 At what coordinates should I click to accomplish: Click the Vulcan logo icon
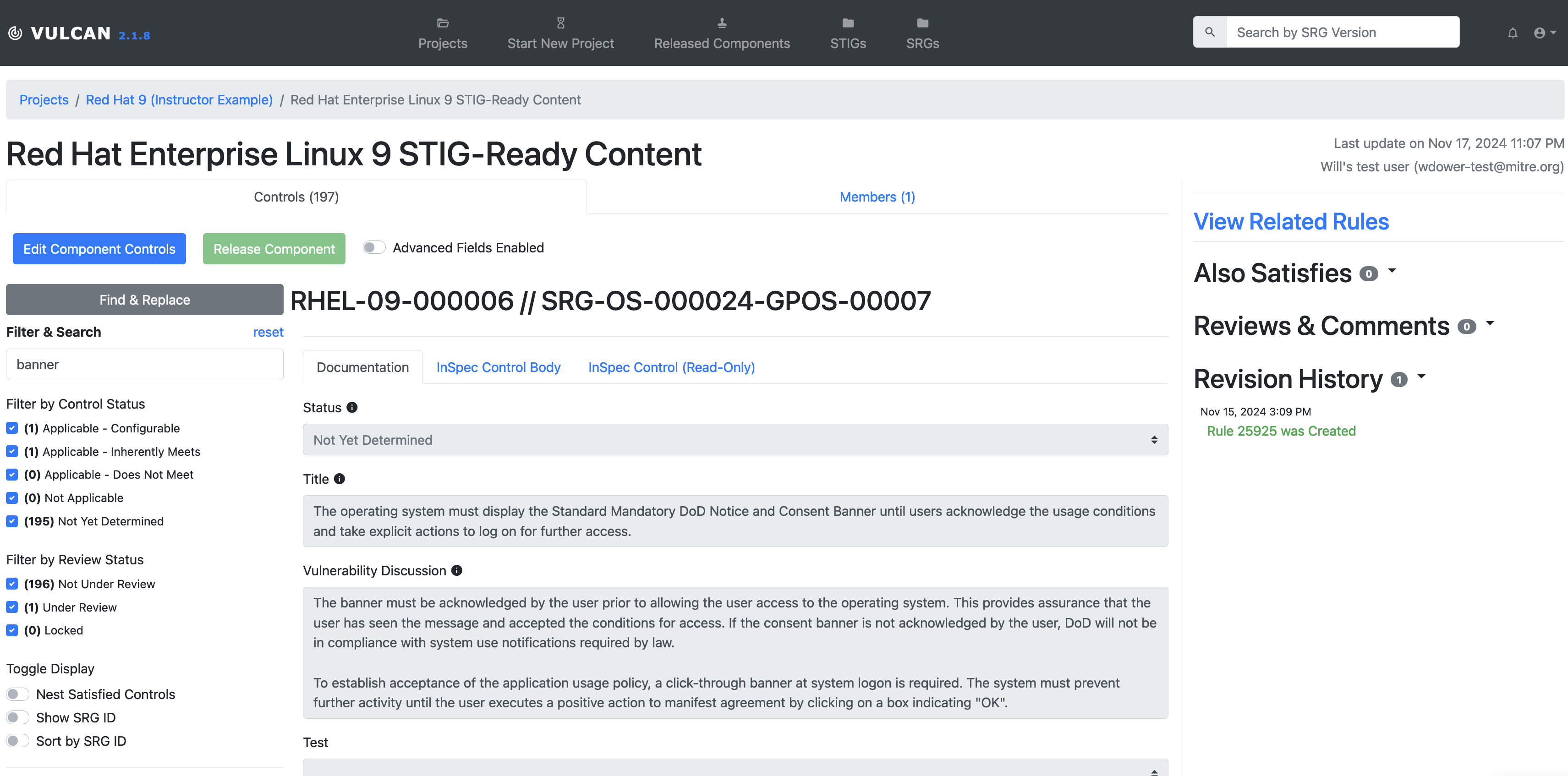point(16,33)
